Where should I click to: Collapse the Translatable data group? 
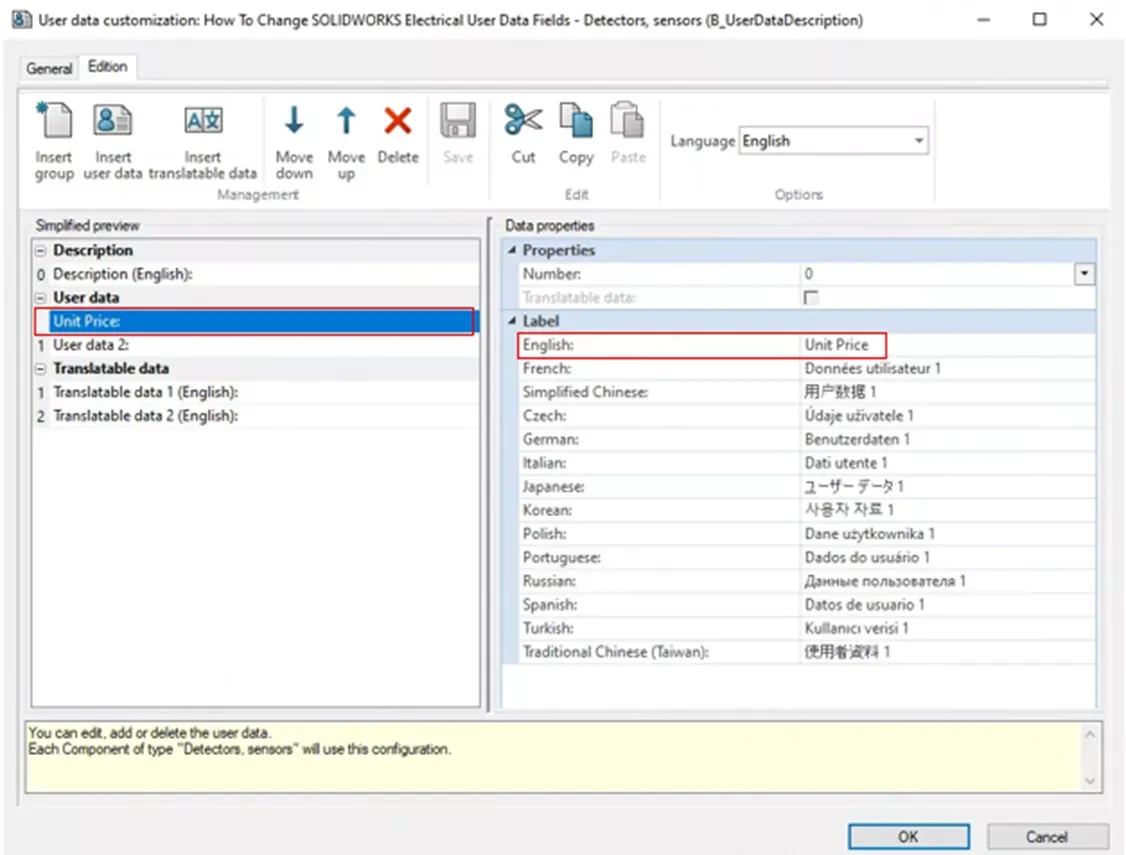click(x=40, y=369)
